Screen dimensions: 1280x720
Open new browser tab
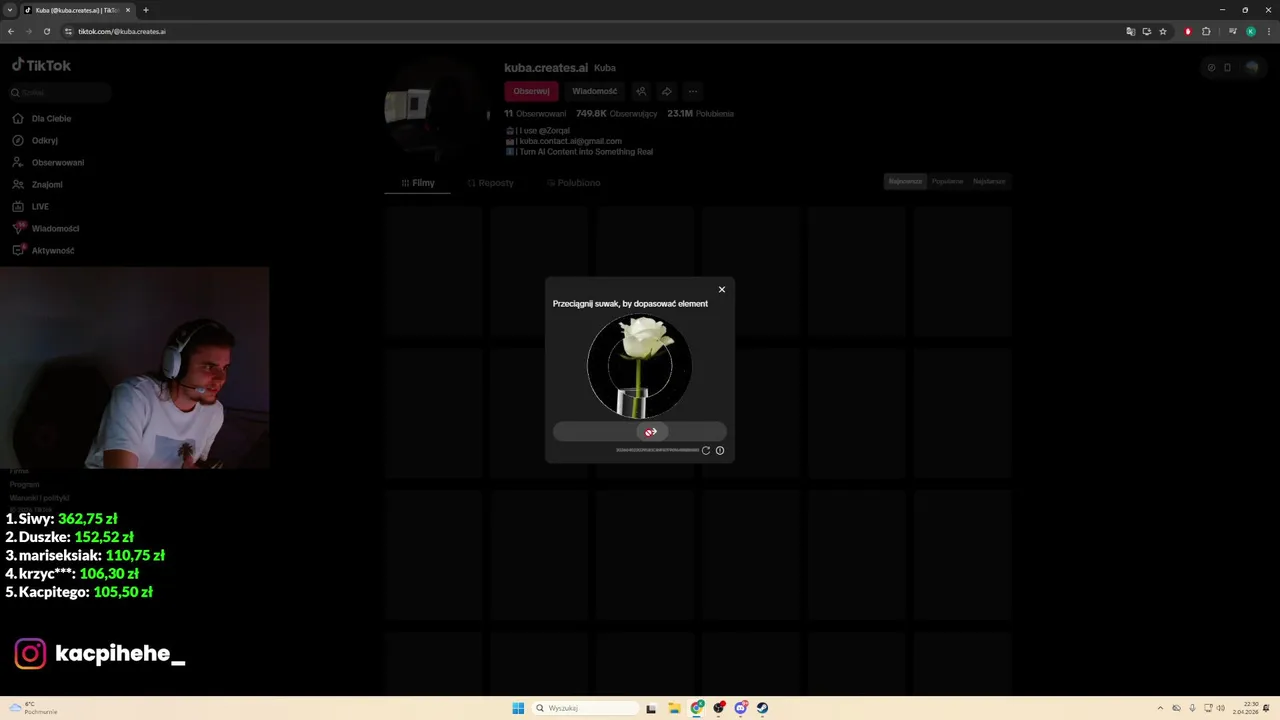click(x=146, y=10)
